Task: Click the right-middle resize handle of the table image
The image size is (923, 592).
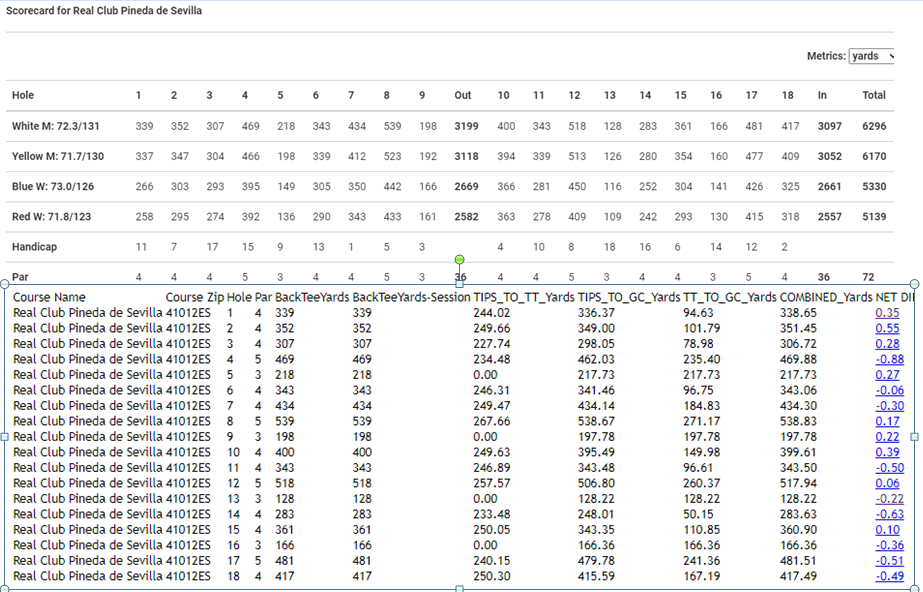Action: point(914,437)
